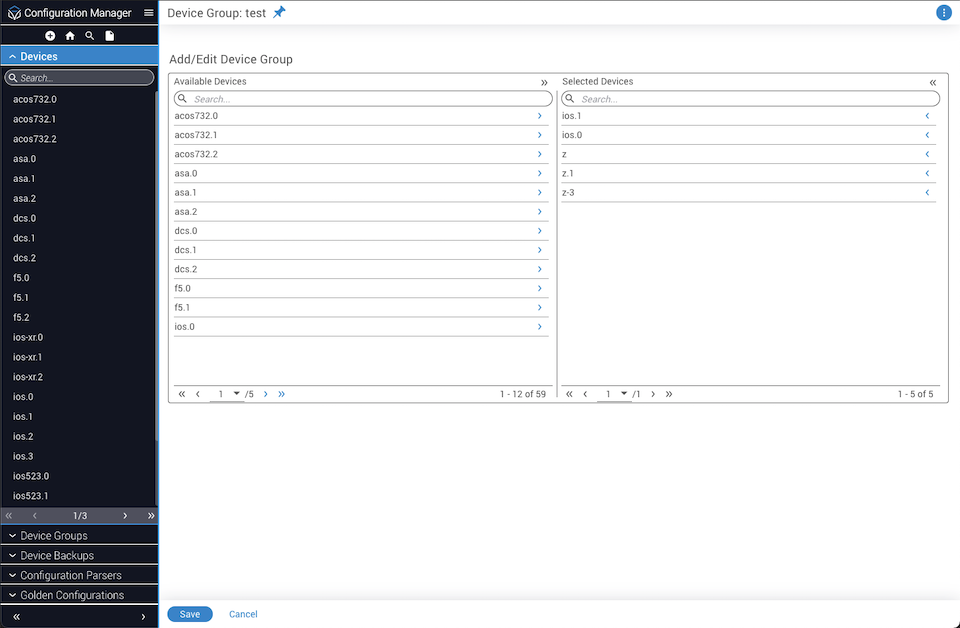Viewport: 960px width, 628px height.
Task: Add asa.0 to selected devices
Action: click(x=539, y=173)
